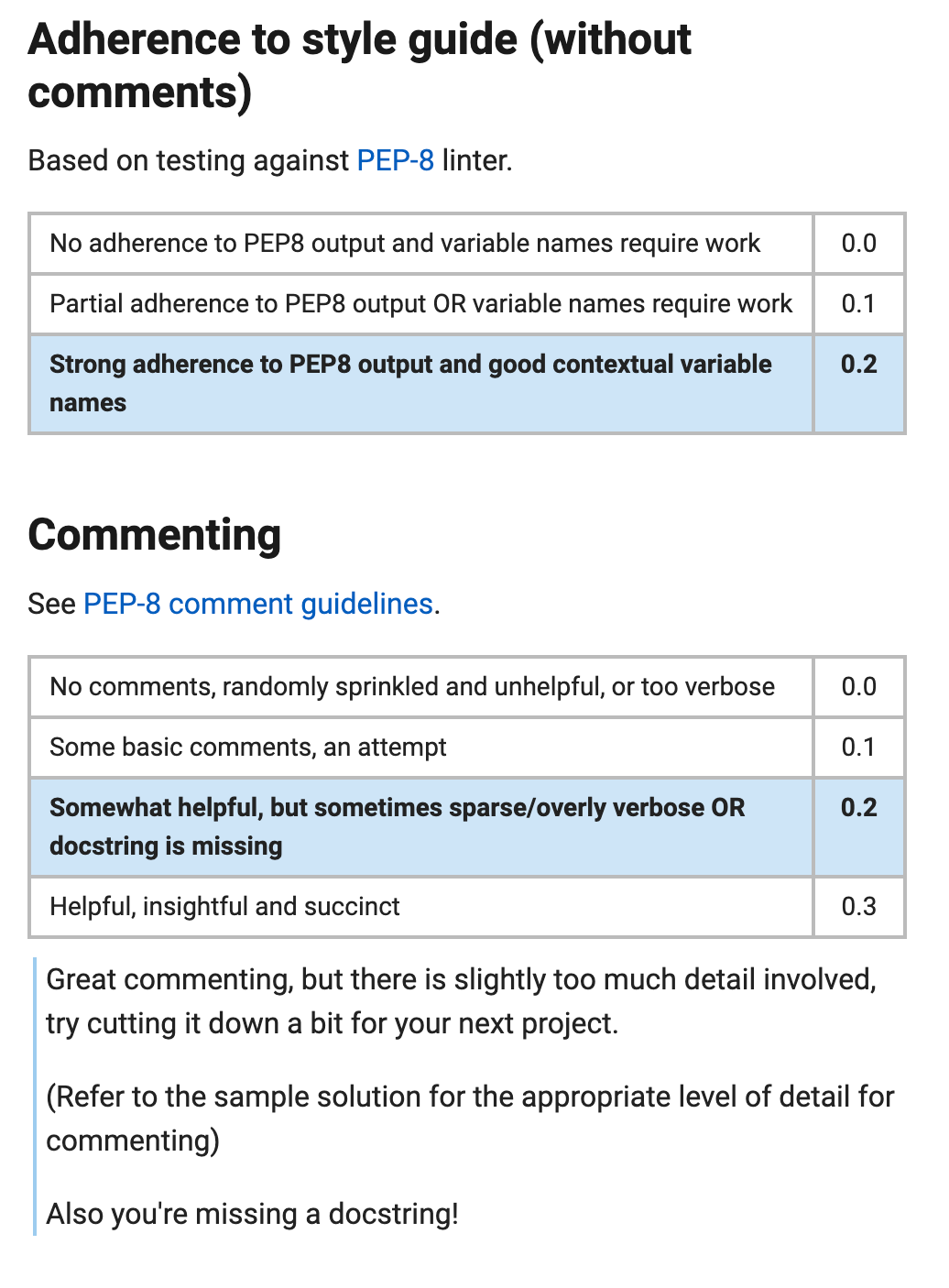Click the 'Adherence to style guide' heading
Viewport: 949px width, 1288px height.
pos(360,66)
